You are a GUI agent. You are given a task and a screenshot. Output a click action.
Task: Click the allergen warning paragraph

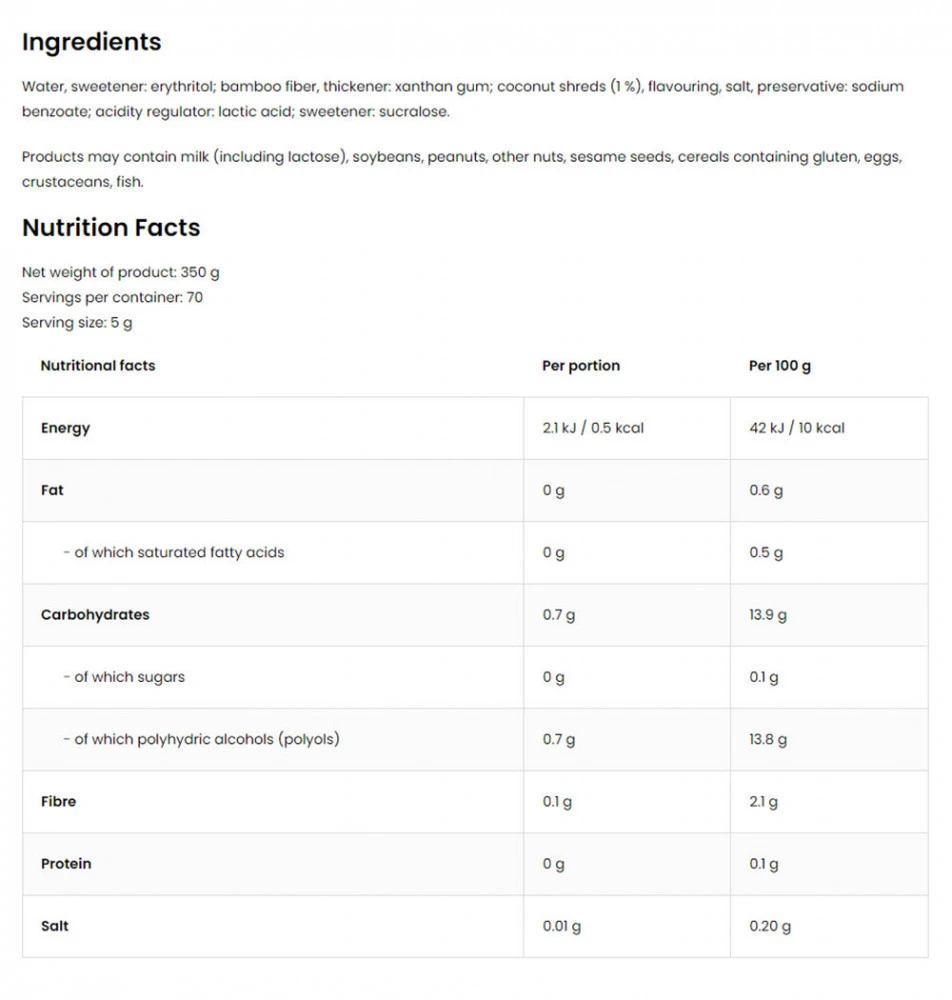pos(462,169)
